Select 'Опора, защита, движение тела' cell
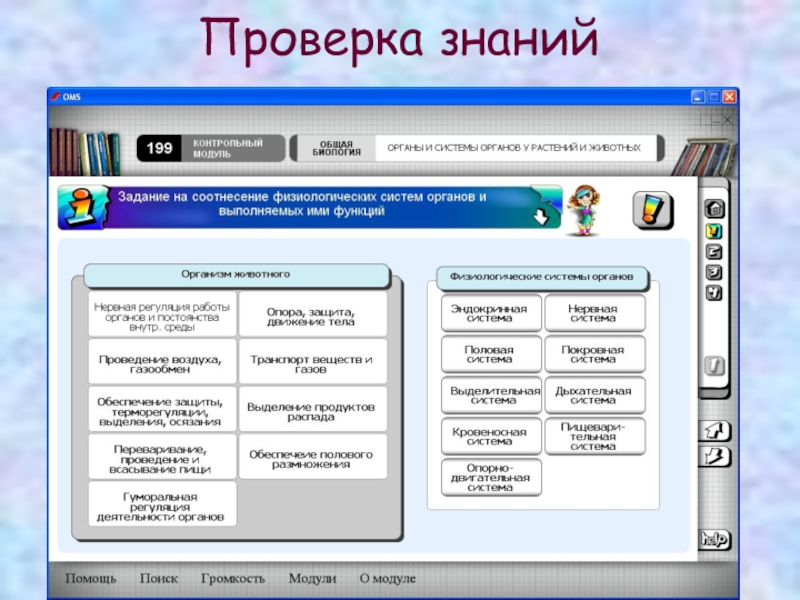The image size is (800, 600). (313, 314)
